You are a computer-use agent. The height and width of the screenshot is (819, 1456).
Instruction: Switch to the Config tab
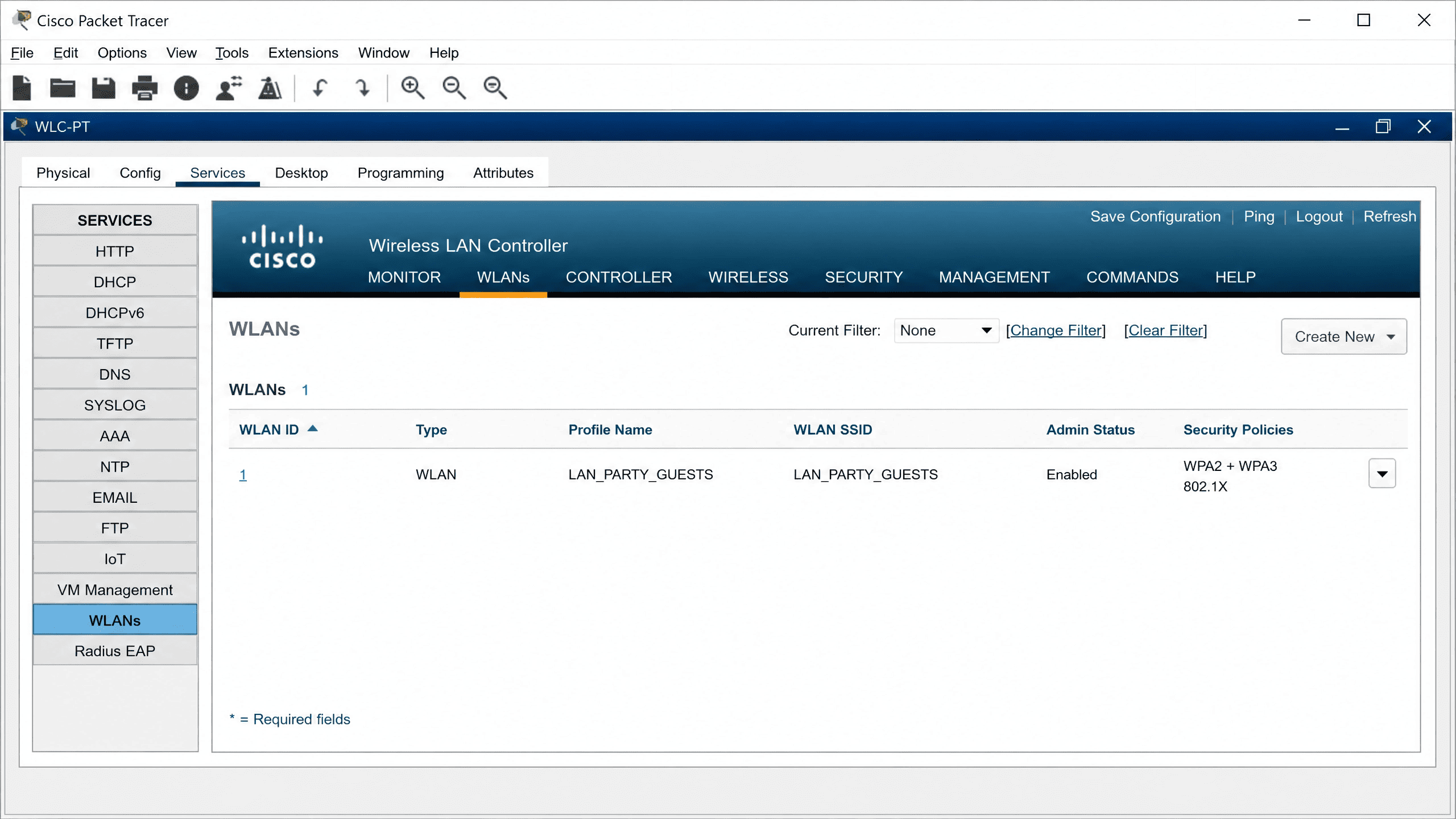tap(140, 173)
